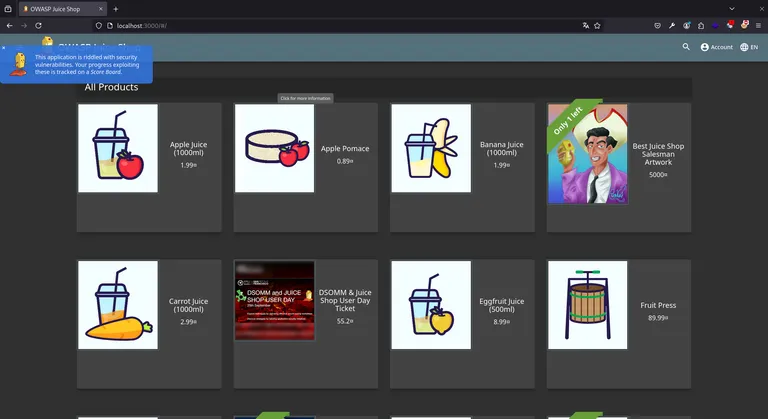Screen dimensions: 768x419
Task: Click the 'Apple Pomace' product name
Action: [x=345, y=148]
